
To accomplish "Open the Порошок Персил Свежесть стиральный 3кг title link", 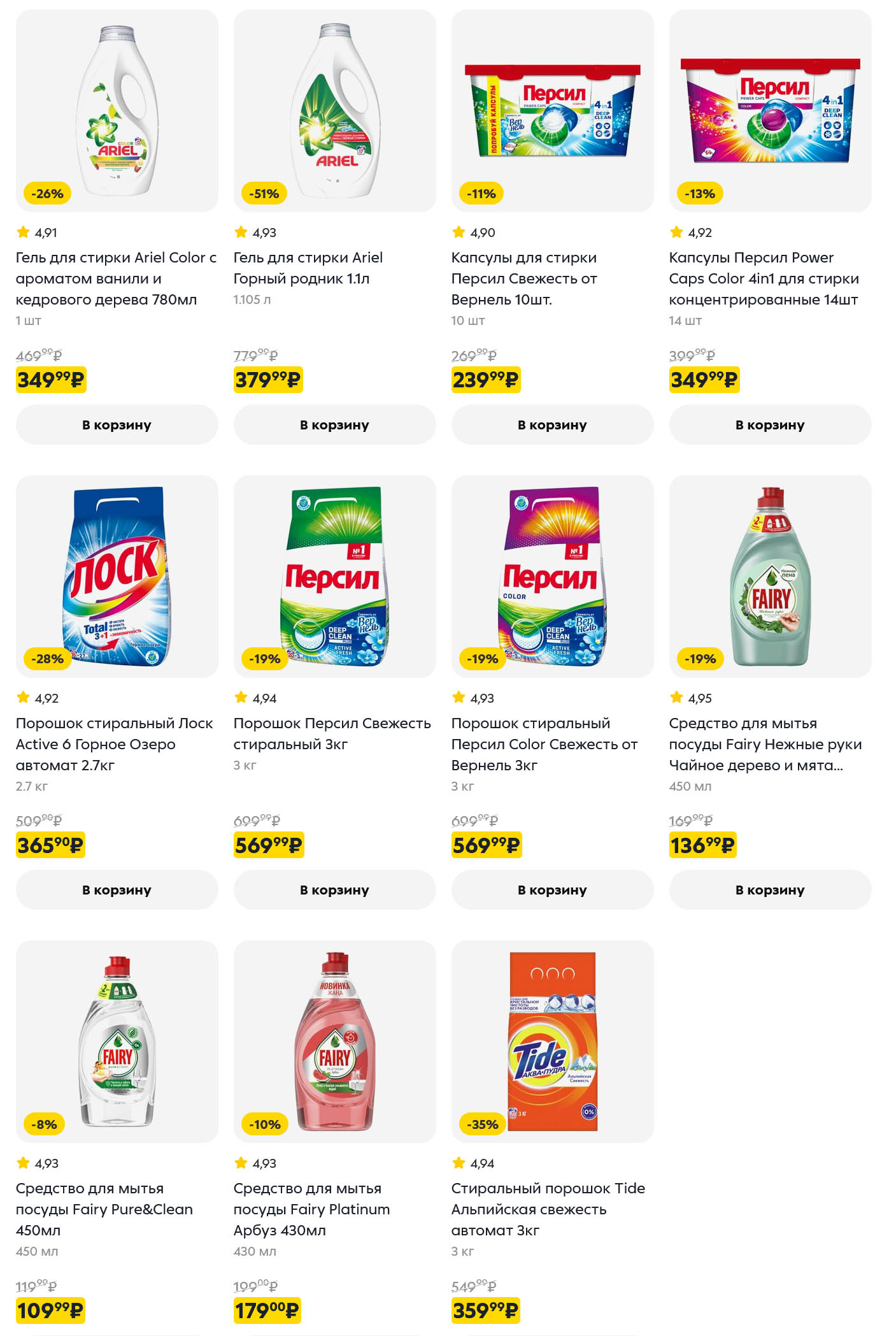I will pos(332,734).
